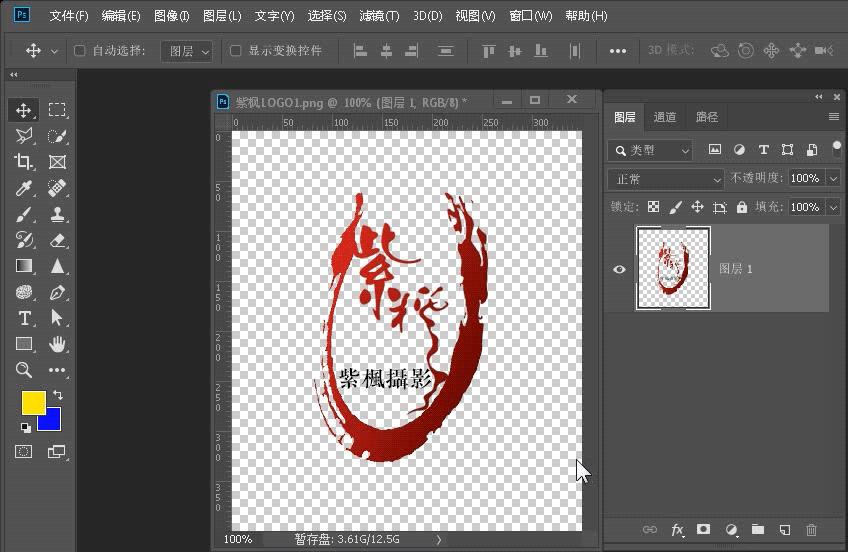Filter layers by adjustment layers icon
This screenshot has width=848, height=552.
point(739,150)
